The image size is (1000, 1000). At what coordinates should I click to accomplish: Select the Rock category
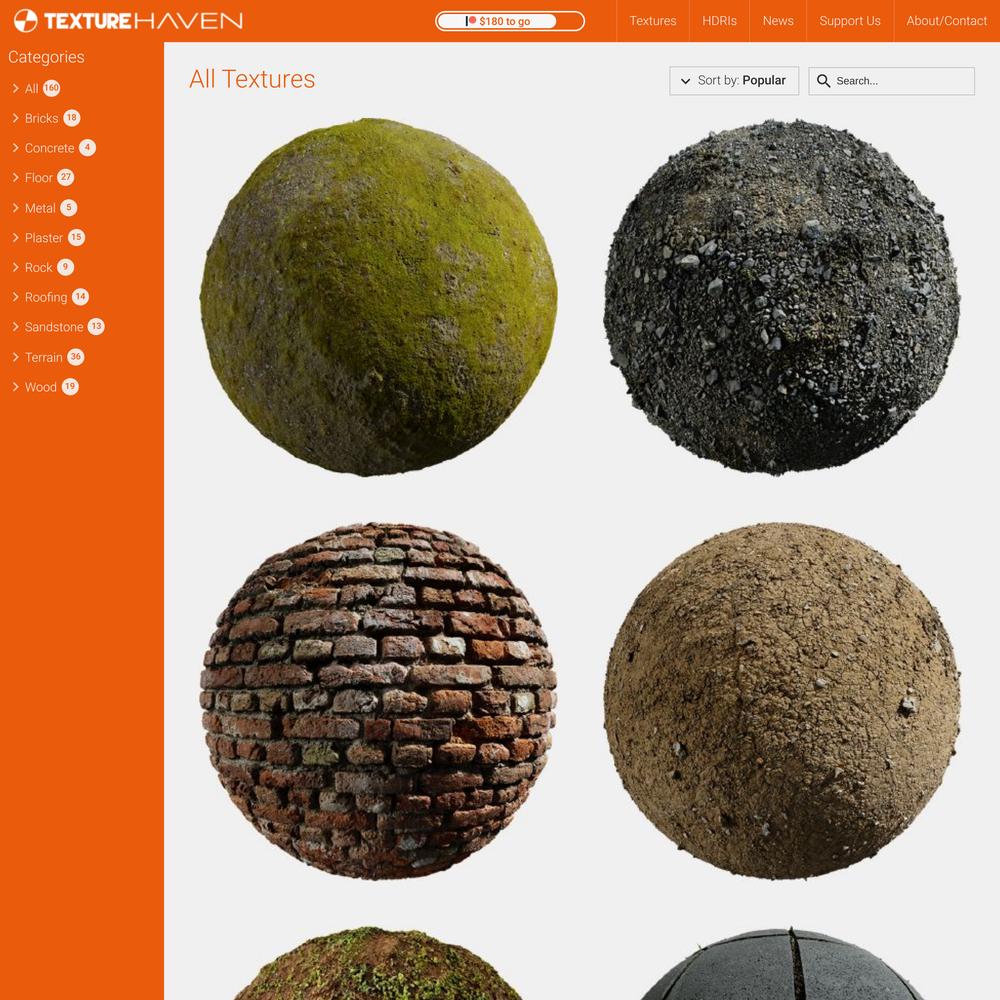(38, 268)
